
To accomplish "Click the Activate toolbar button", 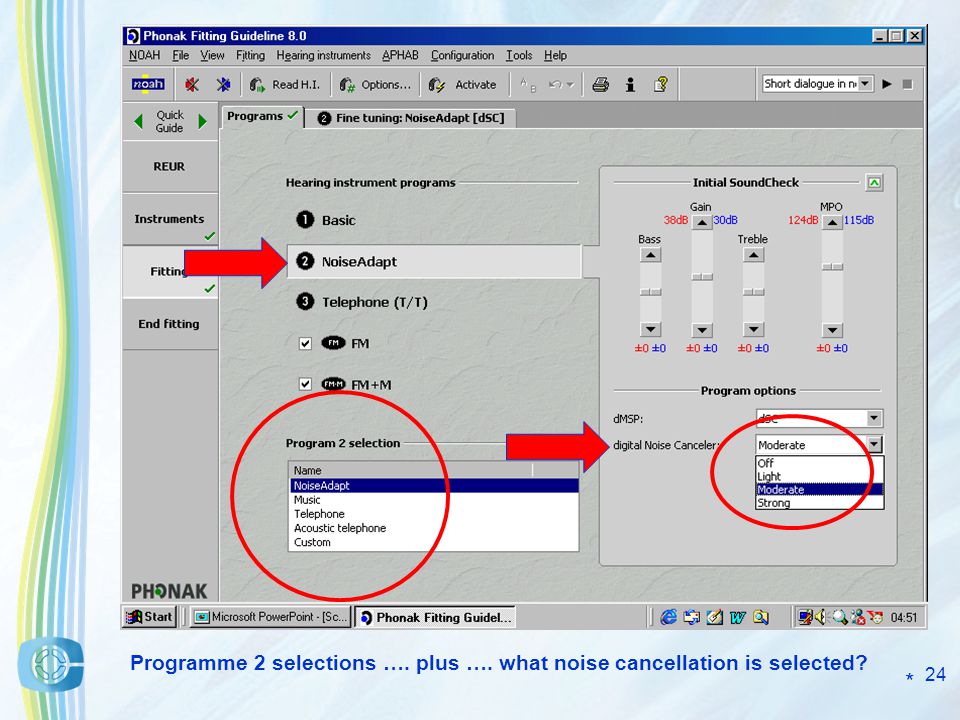I will tap(462, 84).
